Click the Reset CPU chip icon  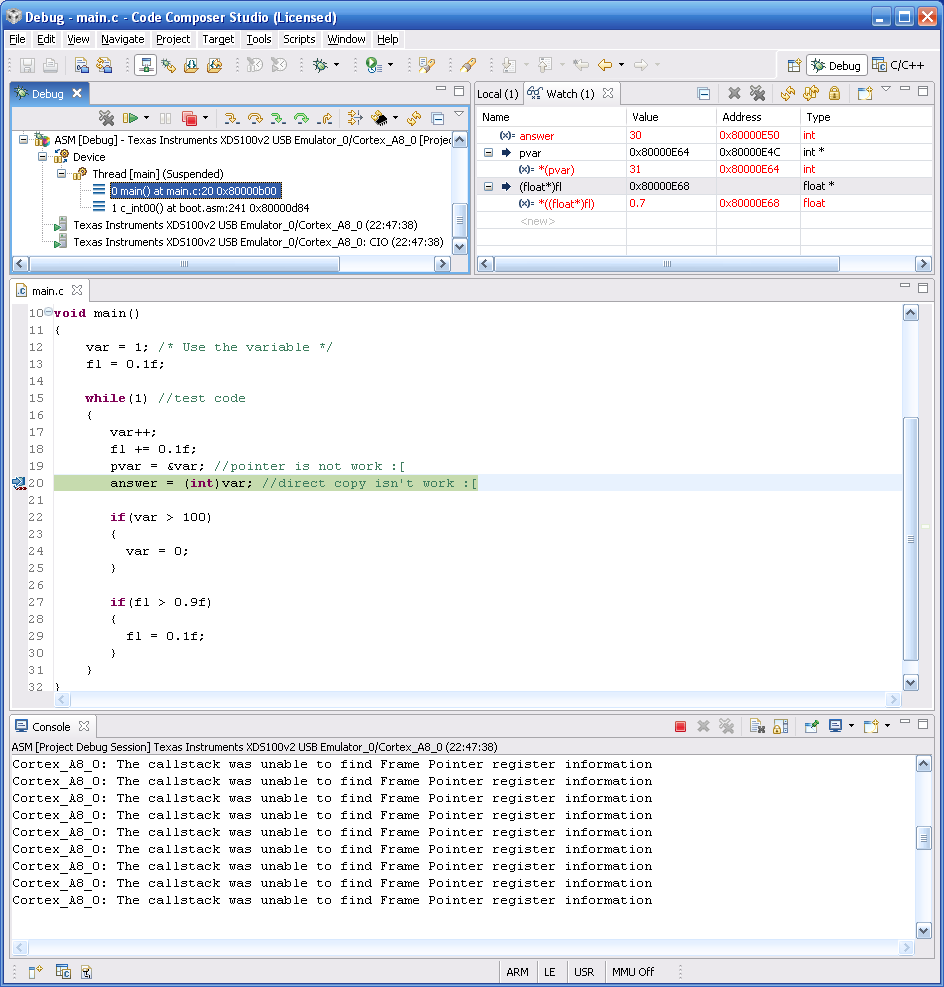pos(379,118)
